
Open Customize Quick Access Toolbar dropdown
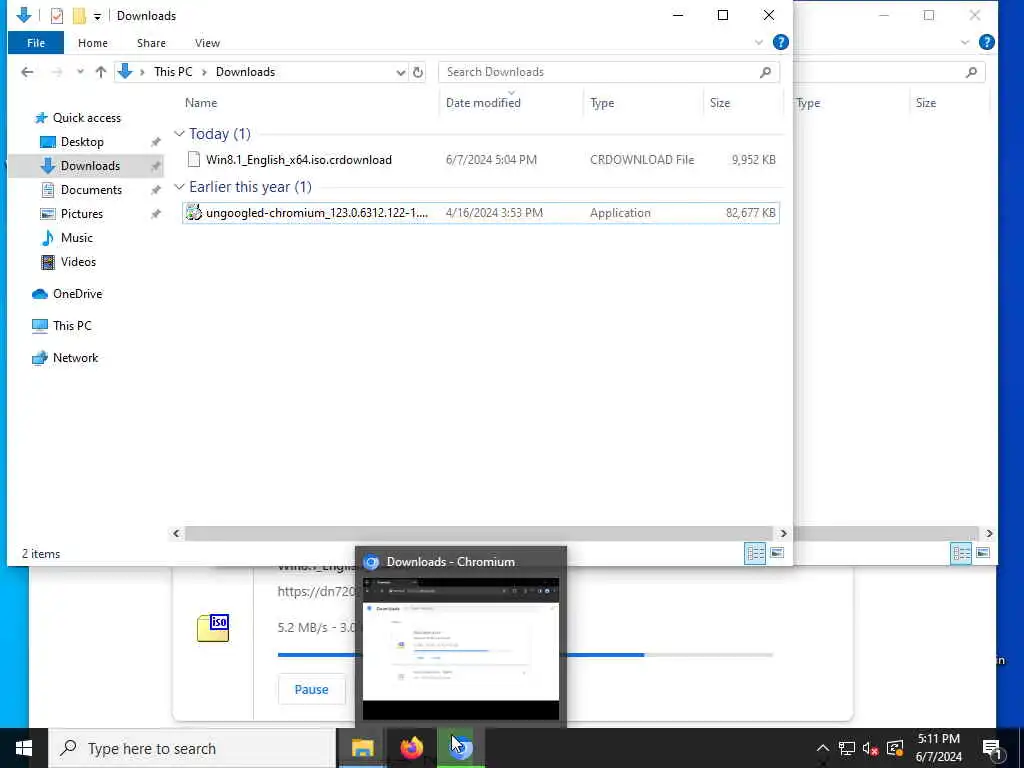click(97, 16)
